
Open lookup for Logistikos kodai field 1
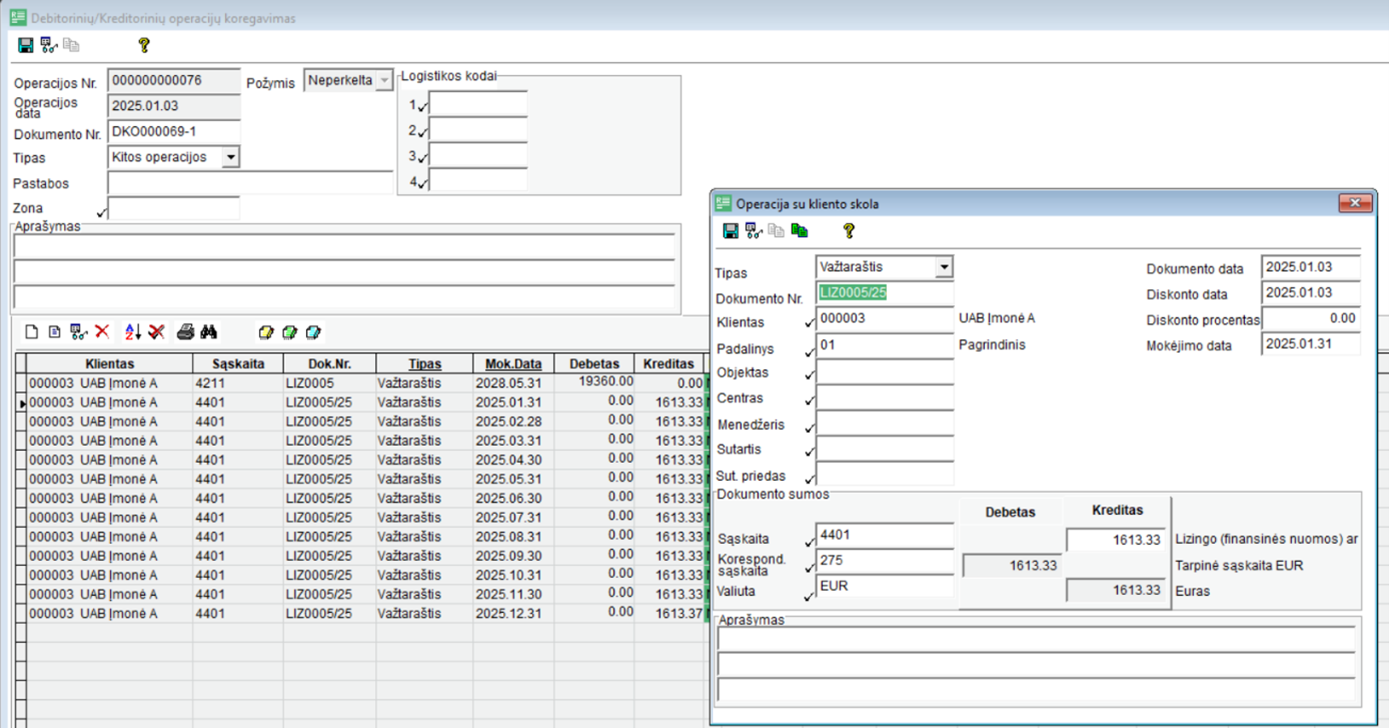click(x=423, y=106)
